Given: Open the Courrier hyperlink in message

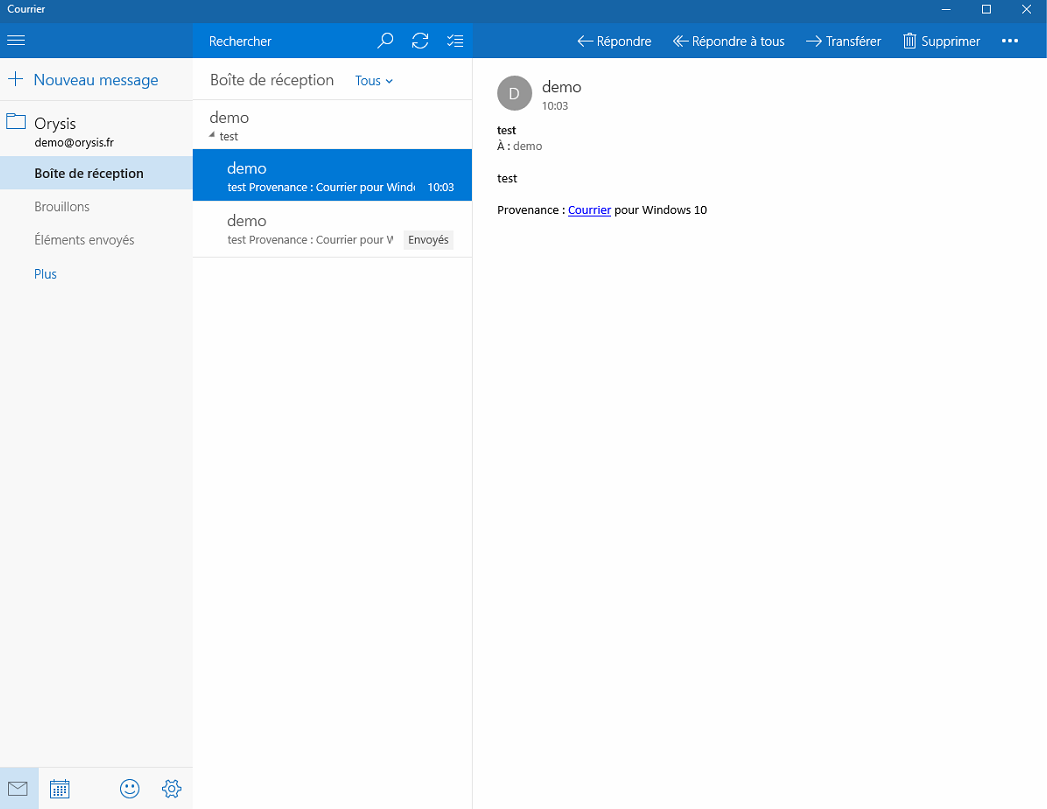Looking at the screenshot, I should click(589, 210).
